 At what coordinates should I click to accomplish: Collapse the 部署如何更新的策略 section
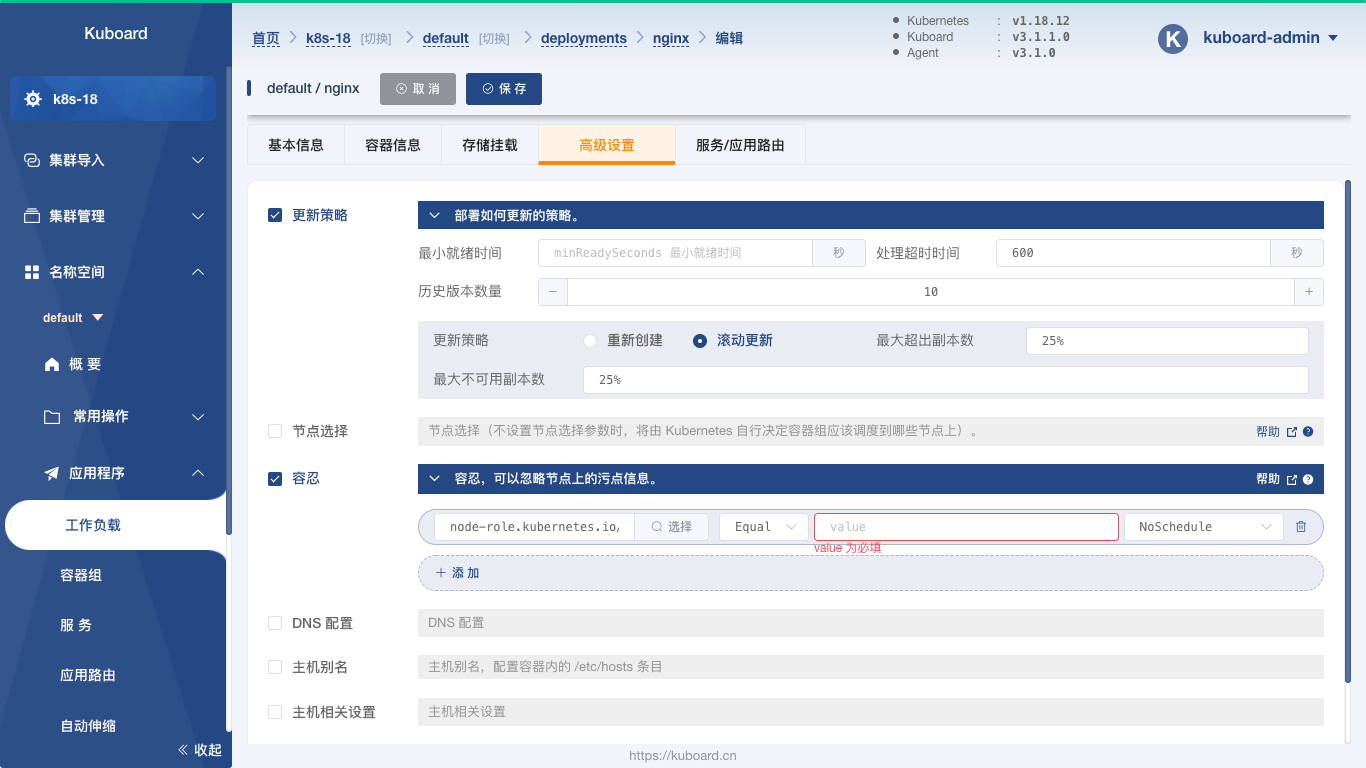[434, 215]
